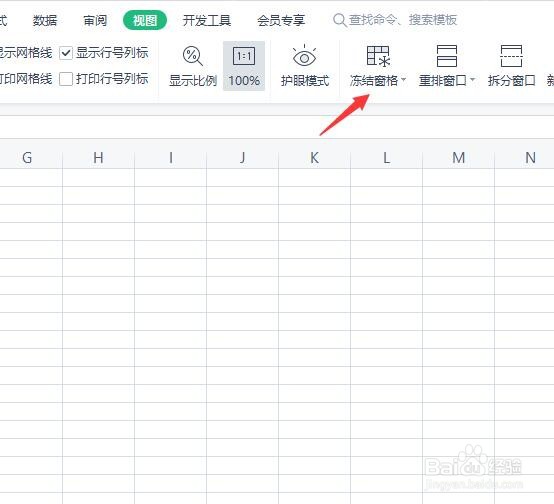Open the 数据 tab
The height and width of the screenshot is (504, 554).
pyautogui.click(x=45, y=20)
